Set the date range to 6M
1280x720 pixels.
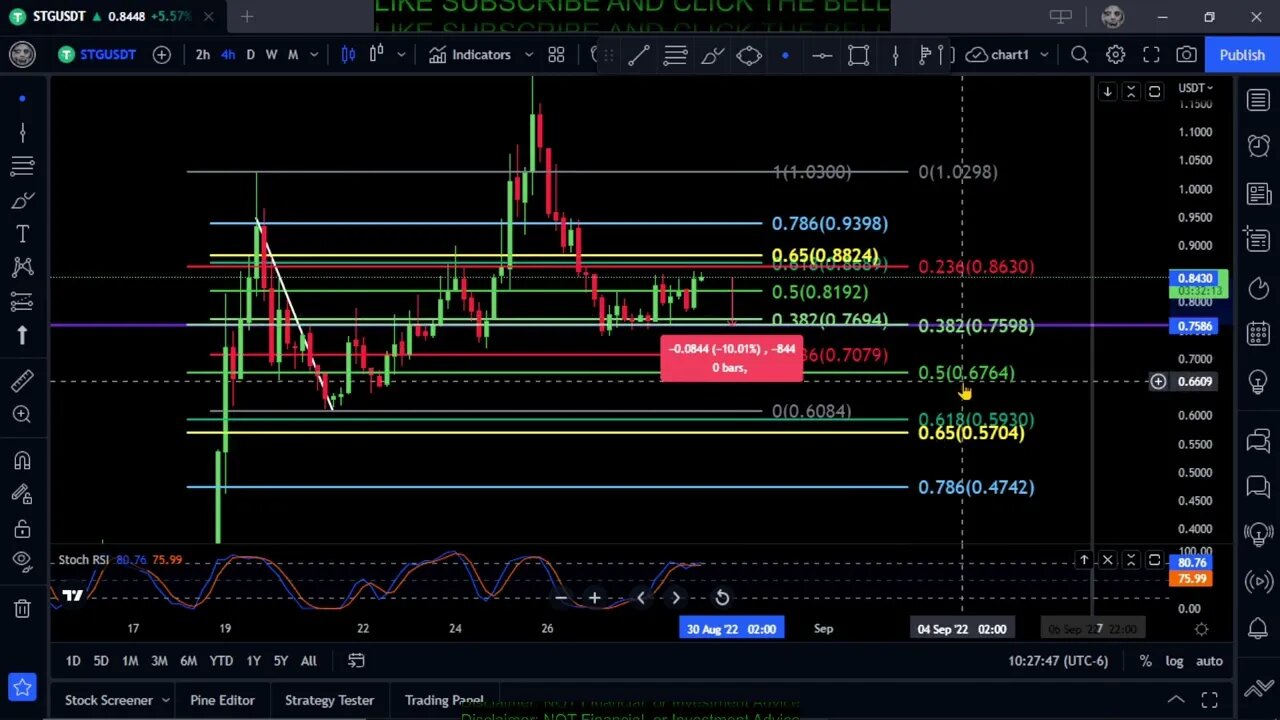(188, 661)
